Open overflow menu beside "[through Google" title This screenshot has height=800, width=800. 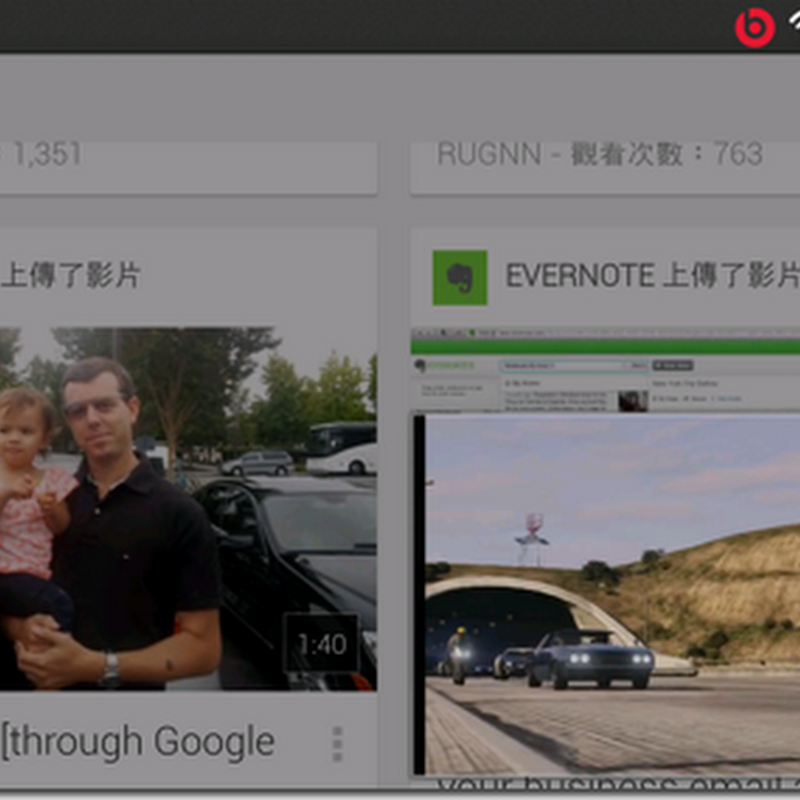click(x=337, y=744)
